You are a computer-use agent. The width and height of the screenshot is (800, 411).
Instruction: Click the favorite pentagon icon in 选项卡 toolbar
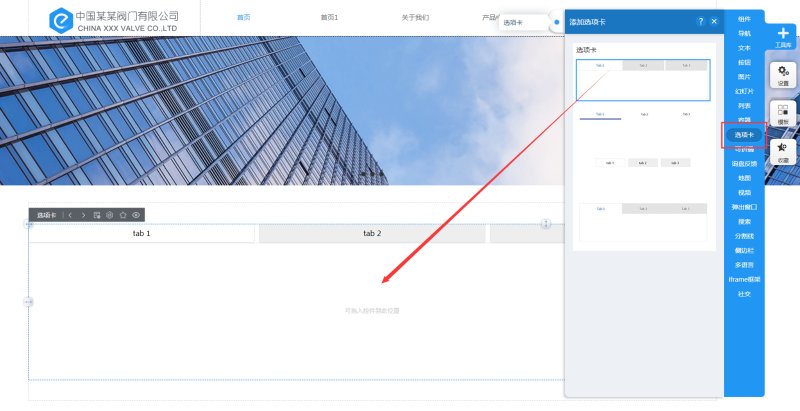[123, 215]
